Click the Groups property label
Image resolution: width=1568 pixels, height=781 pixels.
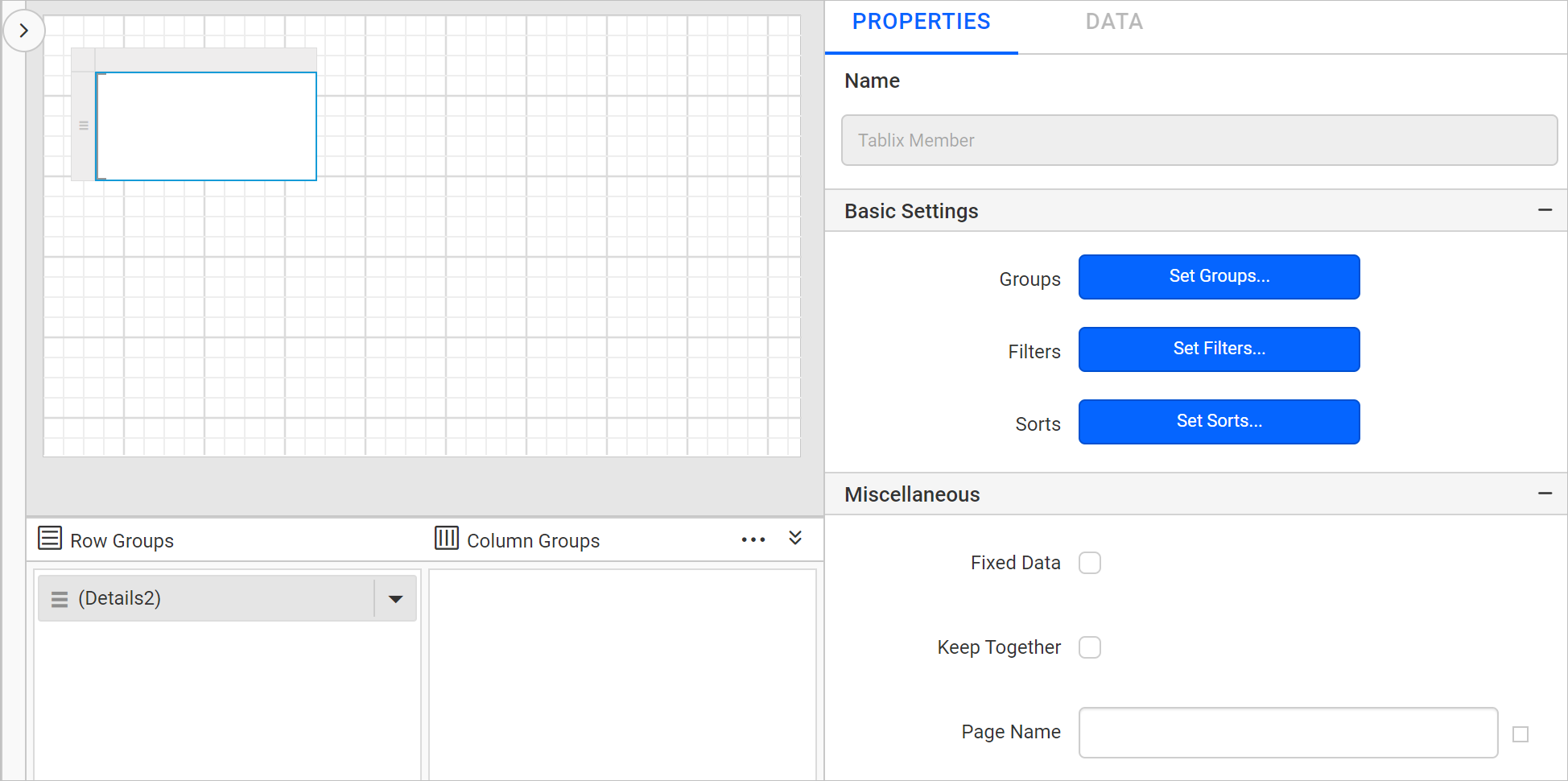pyautogui.click(x=1030, y=279)
